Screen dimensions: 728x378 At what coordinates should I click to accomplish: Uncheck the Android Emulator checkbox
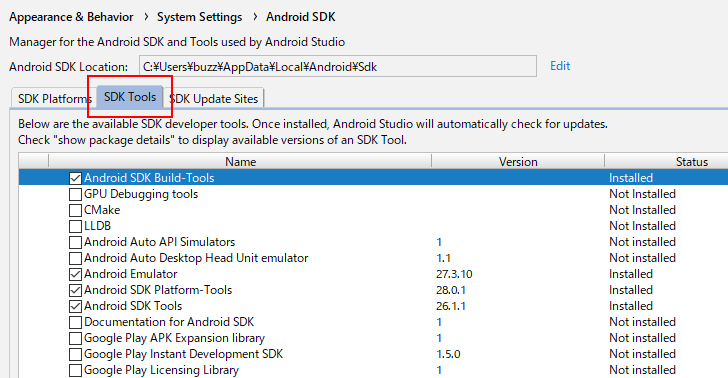pos(75,274)
